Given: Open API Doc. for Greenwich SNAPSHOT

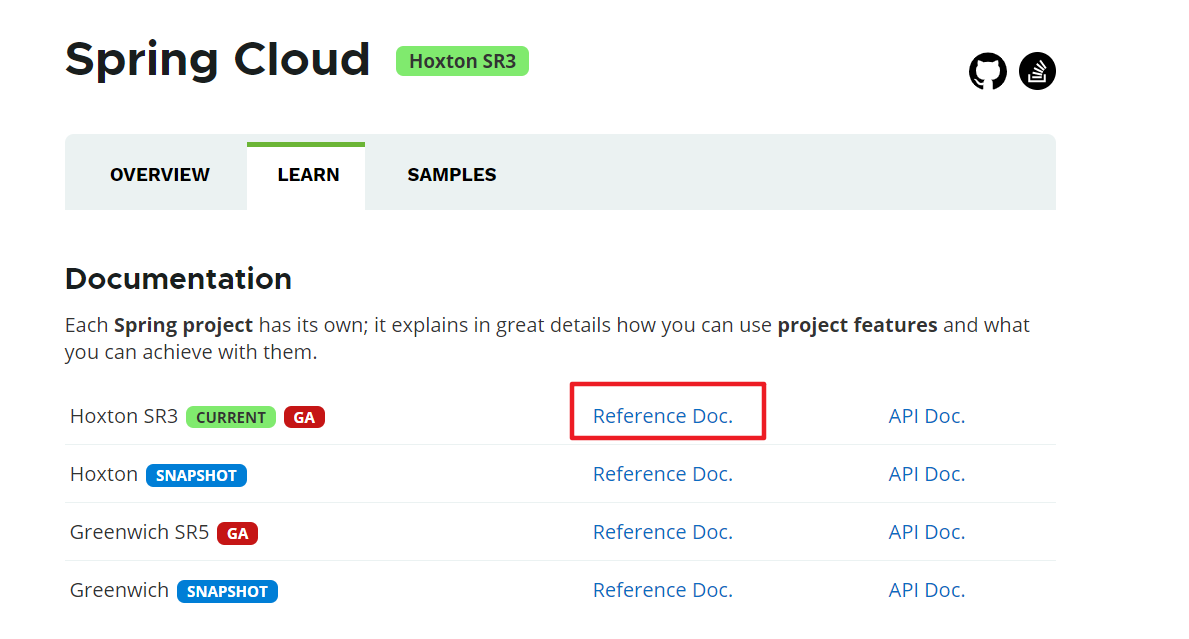Looking at the screenshot, I should (x=927, y=590).
